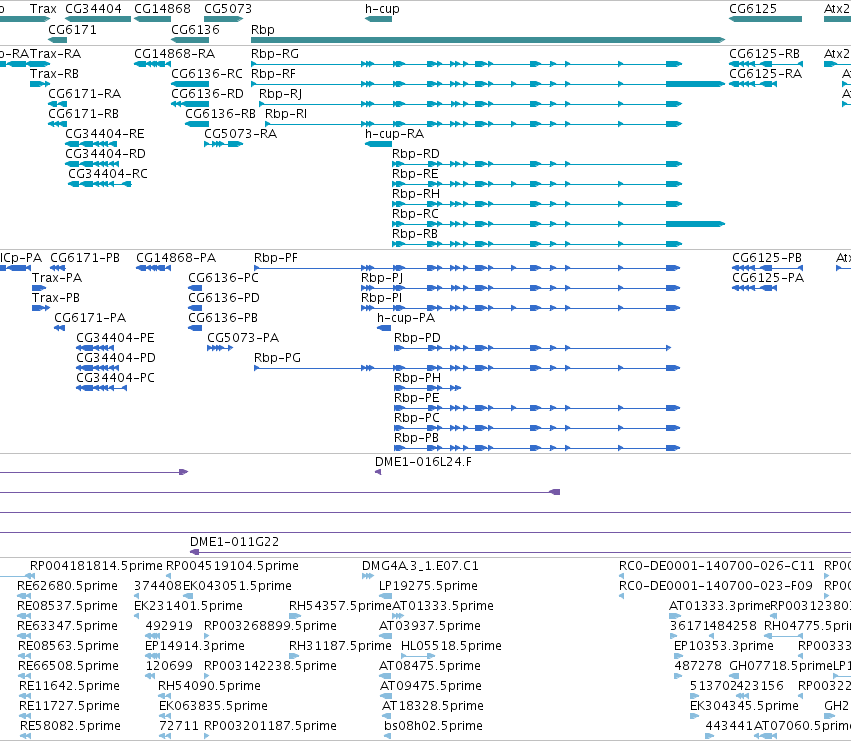Screen dimensions: 851x741
Task: Click protein Rbp-PB label
Action: point(416,439)
